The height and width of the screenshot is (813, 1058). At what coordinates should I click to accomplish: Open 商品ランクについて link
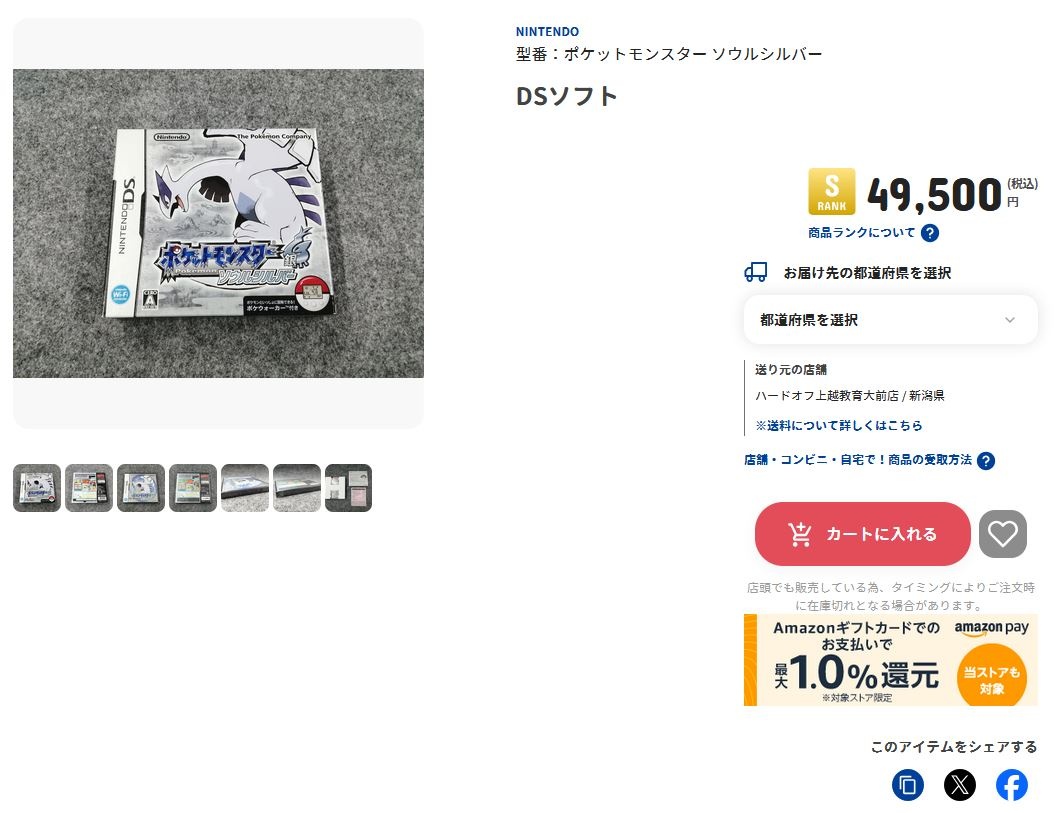tap(862, 233)
